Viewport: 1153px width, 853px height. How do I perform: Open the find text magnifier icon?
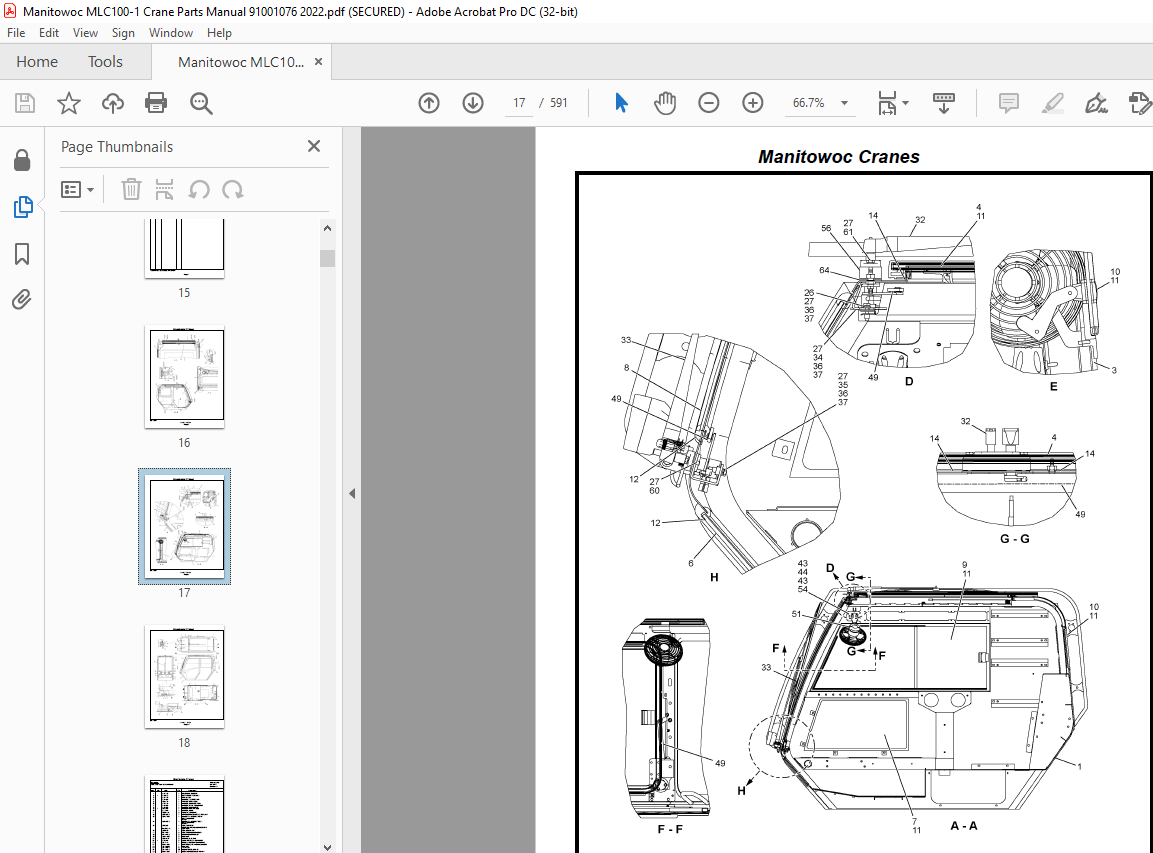click(201, 103)
